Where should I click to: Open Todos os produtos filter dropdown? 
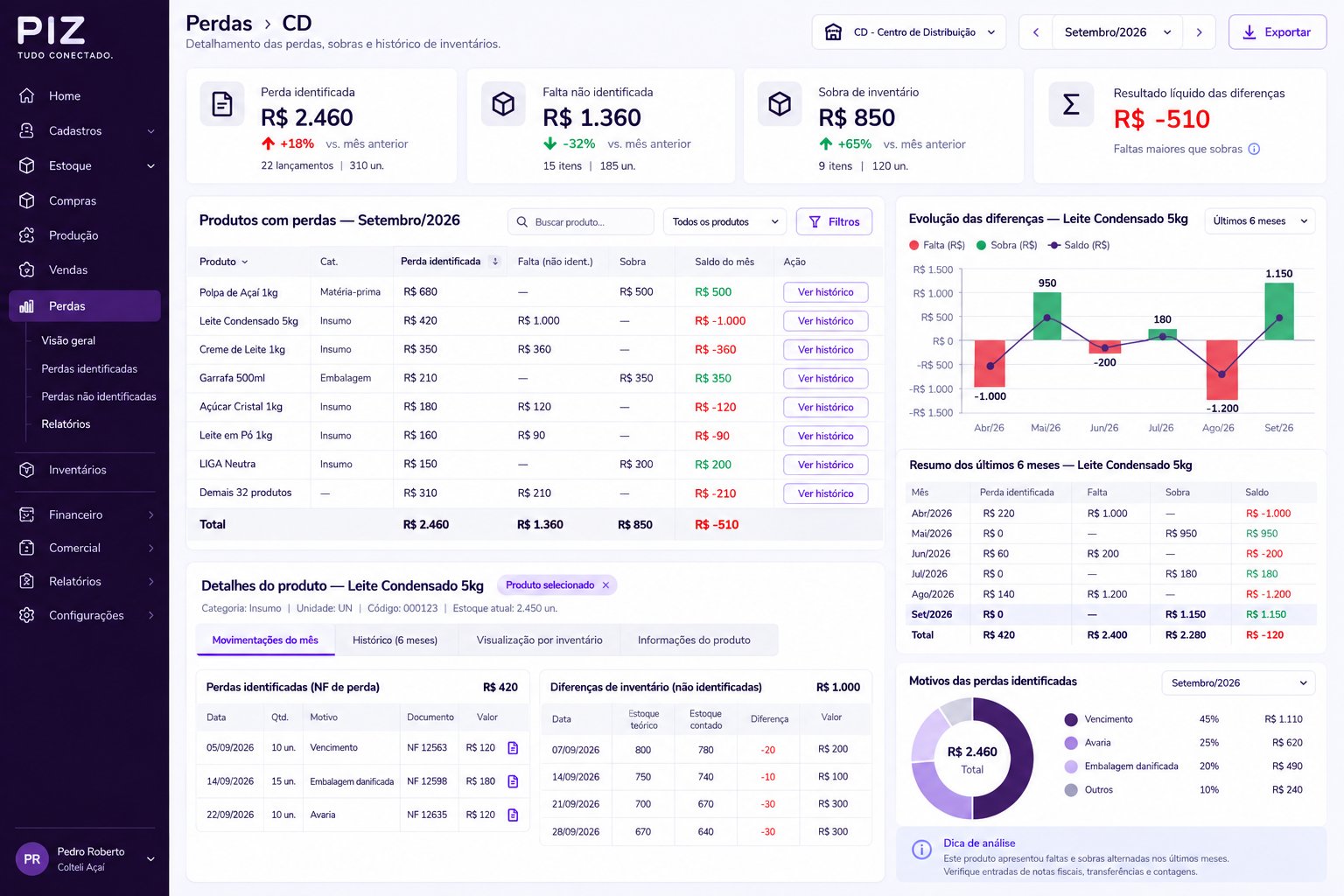[725, 222]
